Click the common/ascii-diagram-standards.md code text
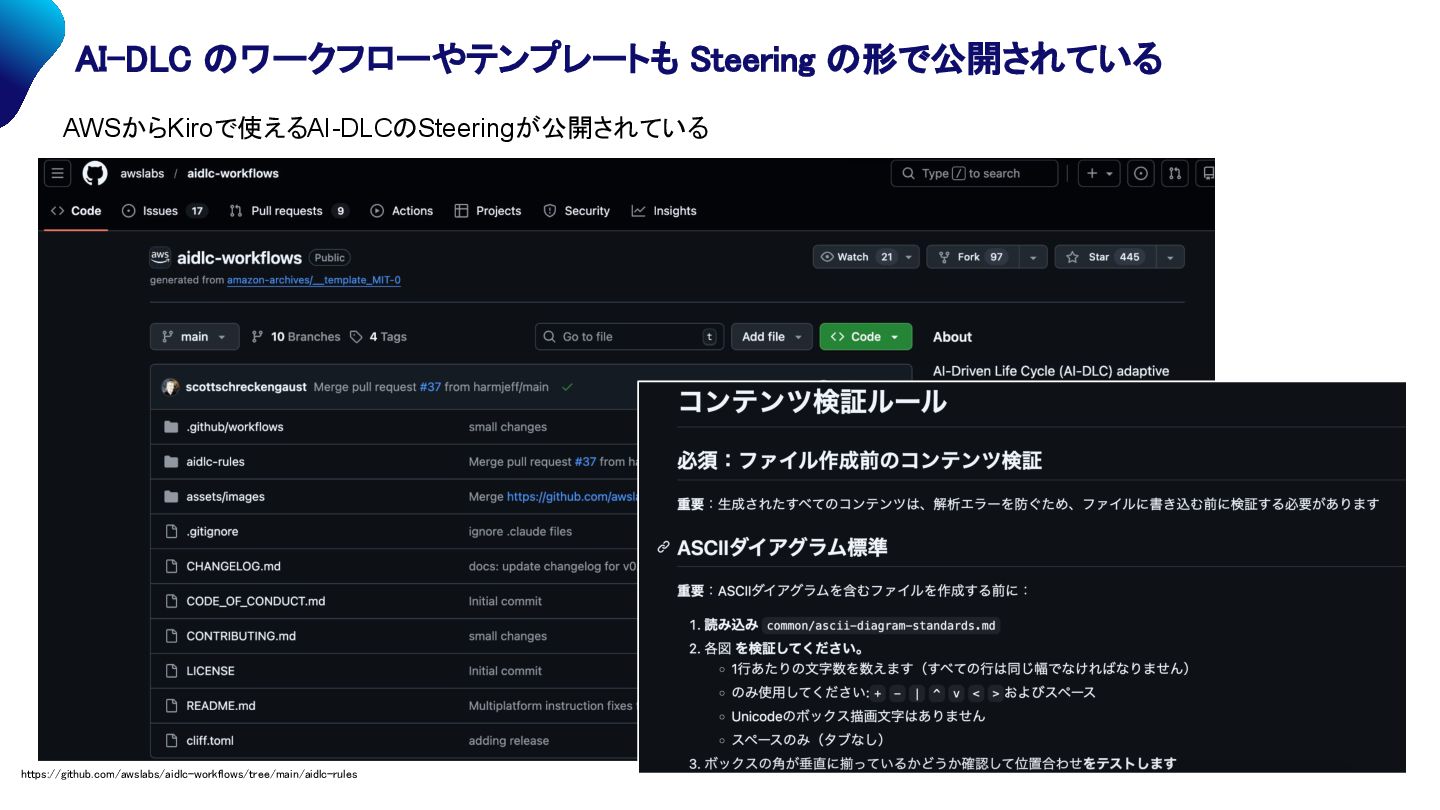 [881, 626]
